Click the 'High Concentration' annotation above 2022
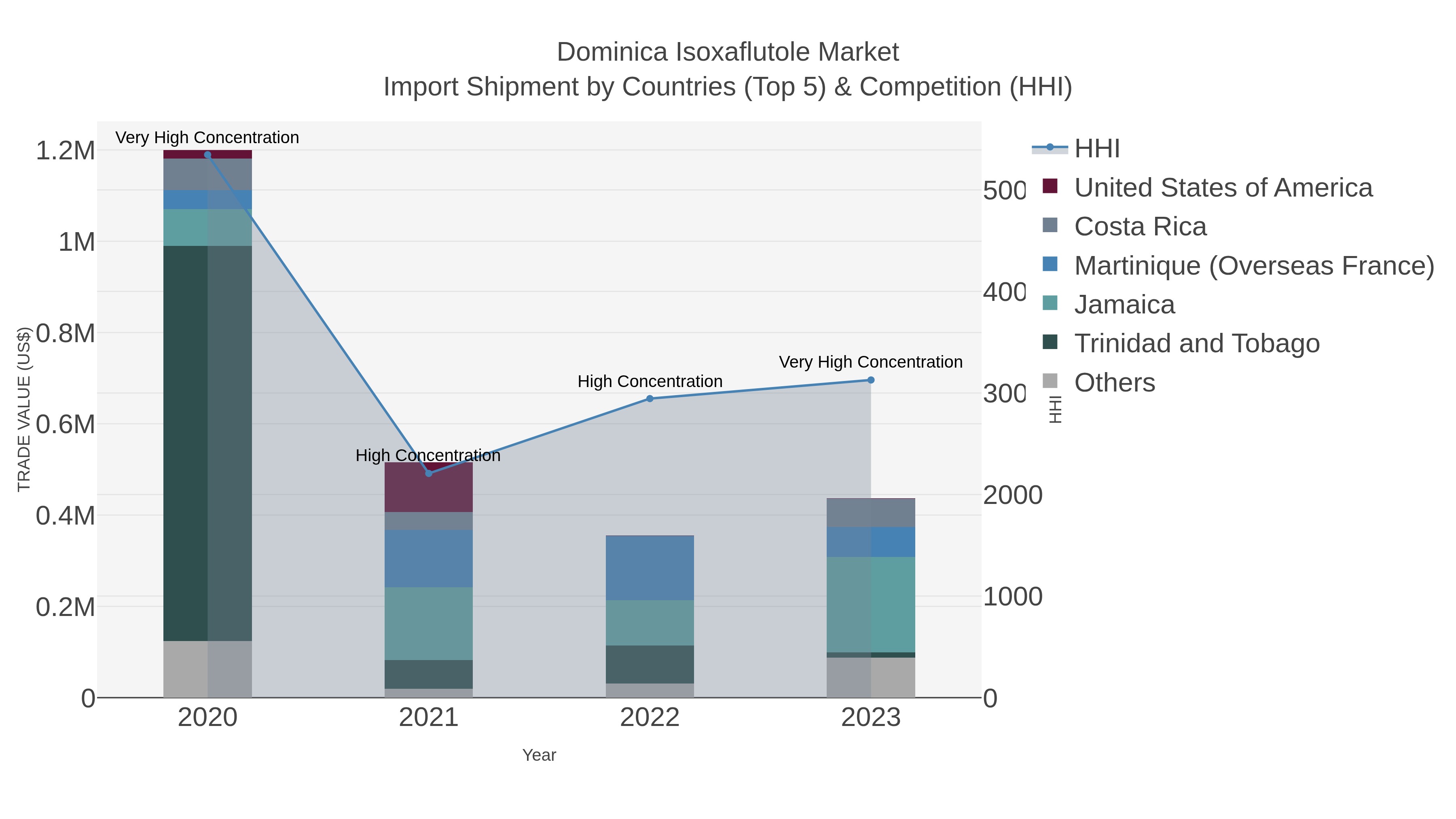The image size is (1456, 819). coord(650,381)
